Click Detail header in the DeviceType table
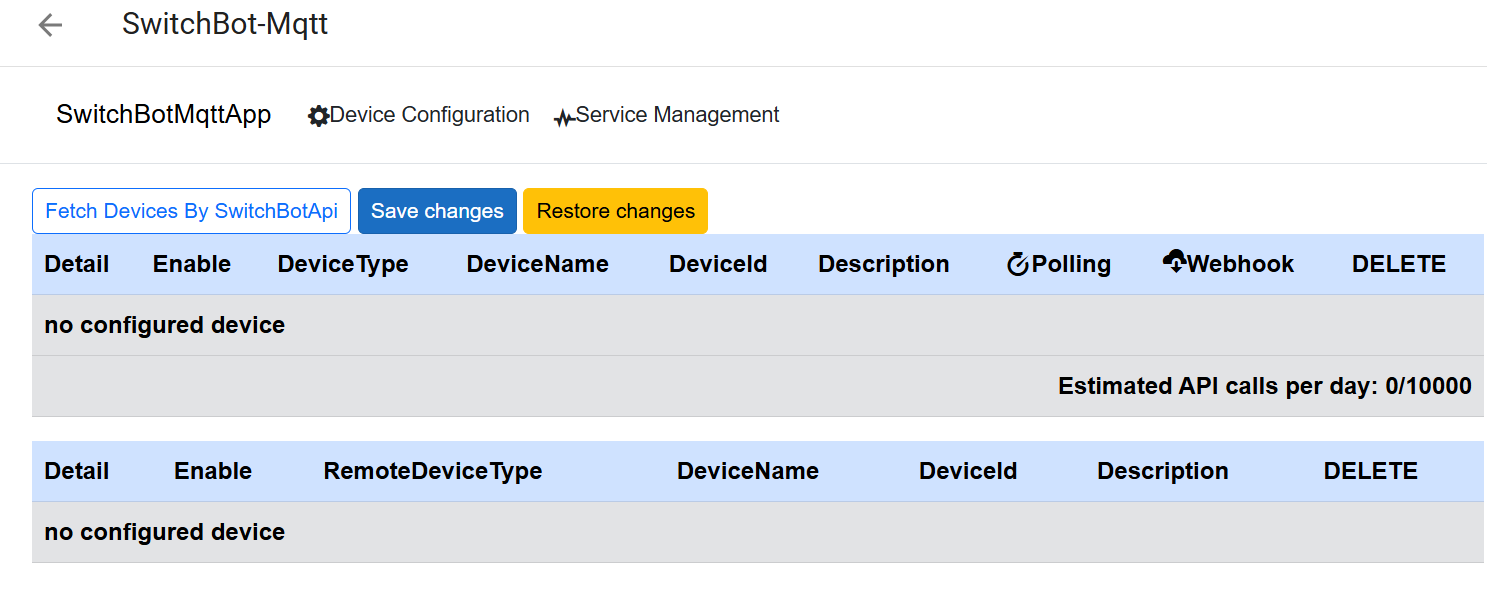The height and width of the screenshot is (597, 1487). (77, 264)
